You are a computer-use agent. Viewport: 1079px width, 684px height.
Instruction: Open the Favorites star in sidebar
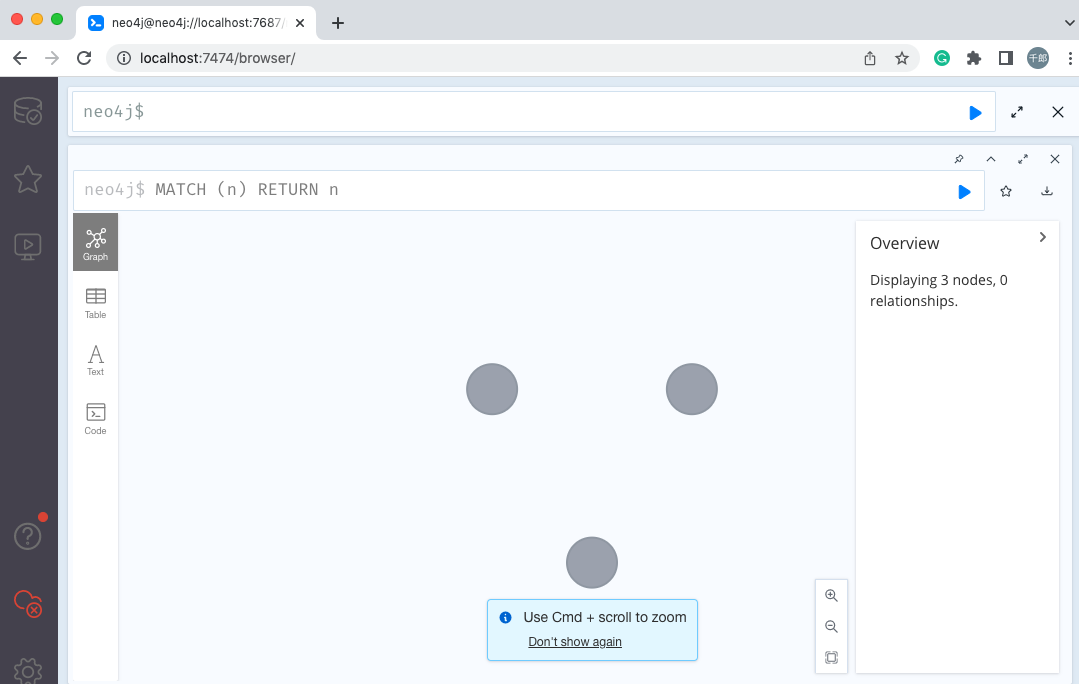(x=28, y=179)
